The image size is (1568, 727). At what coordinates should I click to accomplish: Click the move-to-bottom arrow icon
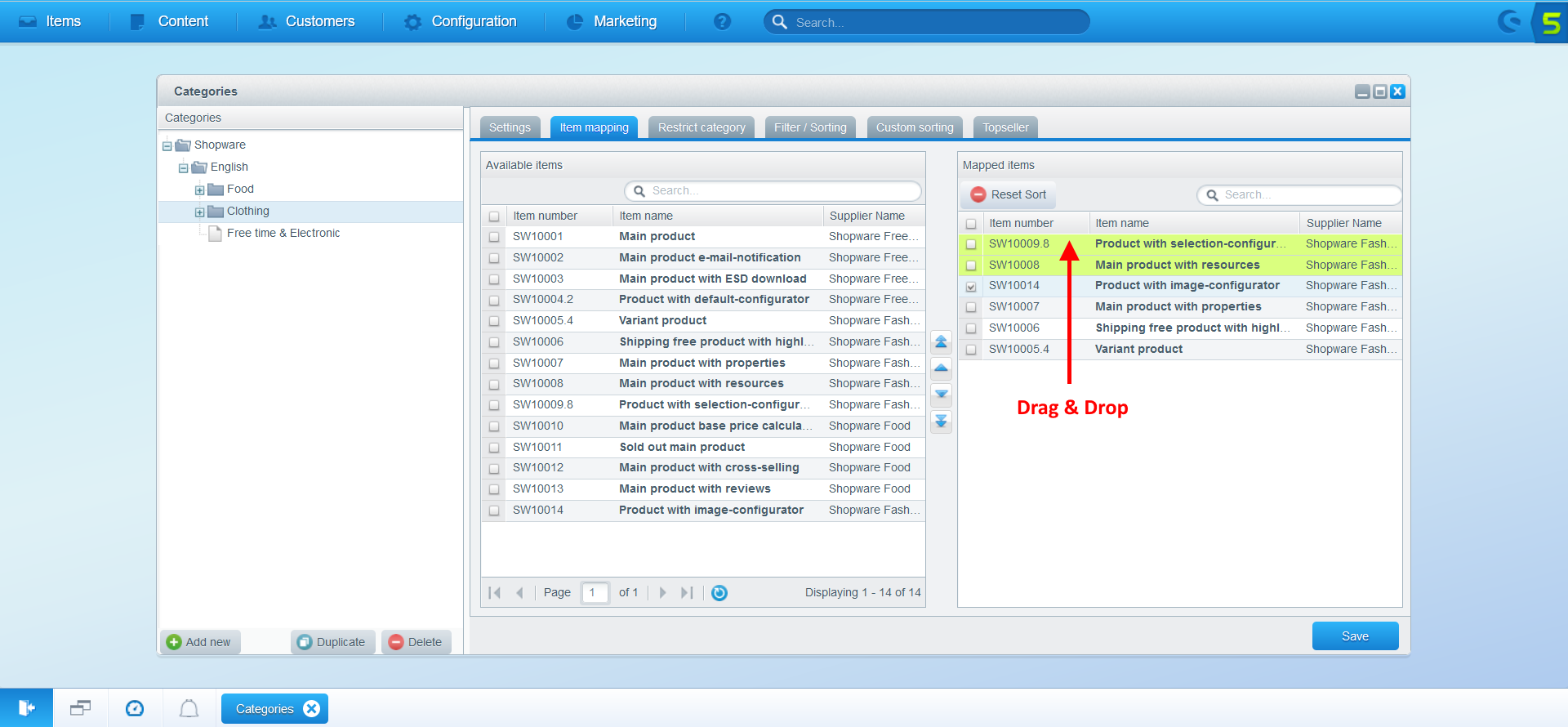(x=941, y=421)
